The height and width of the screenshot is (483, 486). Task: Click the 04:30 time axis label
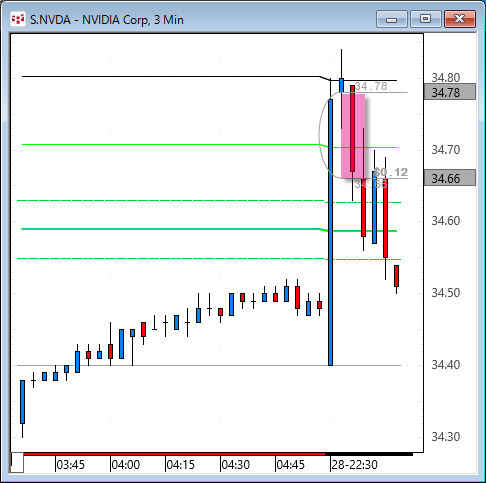coord(235,465)
